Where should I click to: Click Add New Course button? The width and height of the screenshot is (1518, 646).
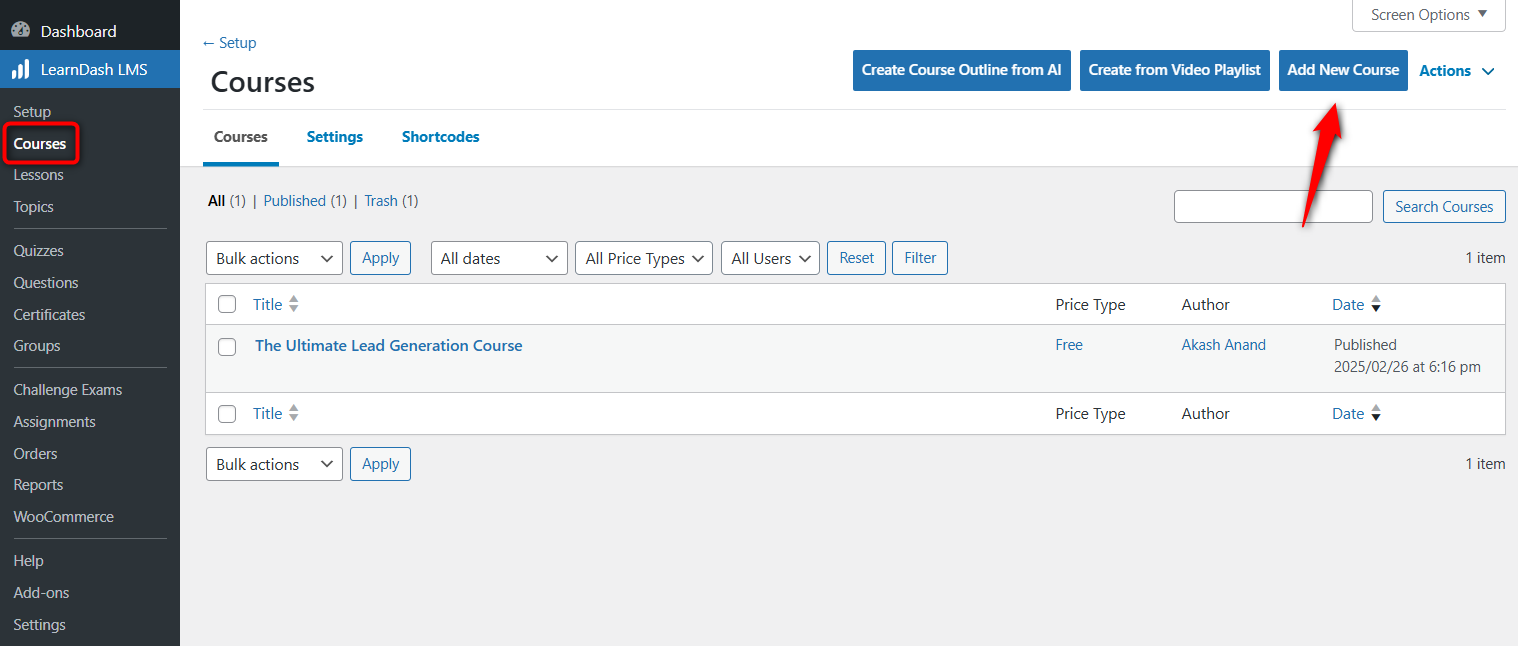coord(1343,70)
